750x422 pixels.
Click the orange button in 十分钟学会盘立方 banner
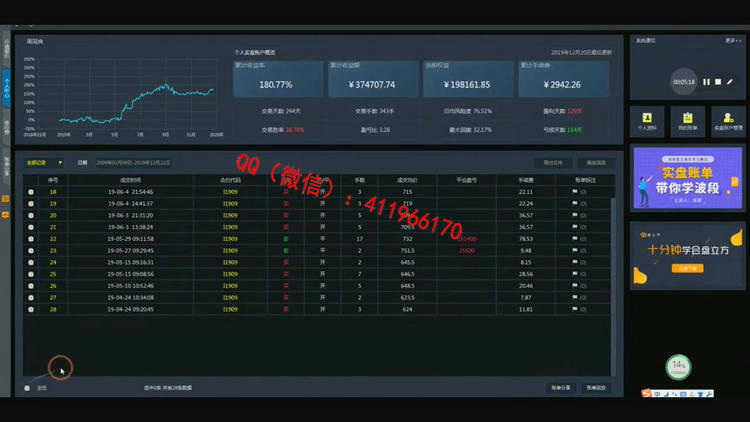(x=687, y=268)
